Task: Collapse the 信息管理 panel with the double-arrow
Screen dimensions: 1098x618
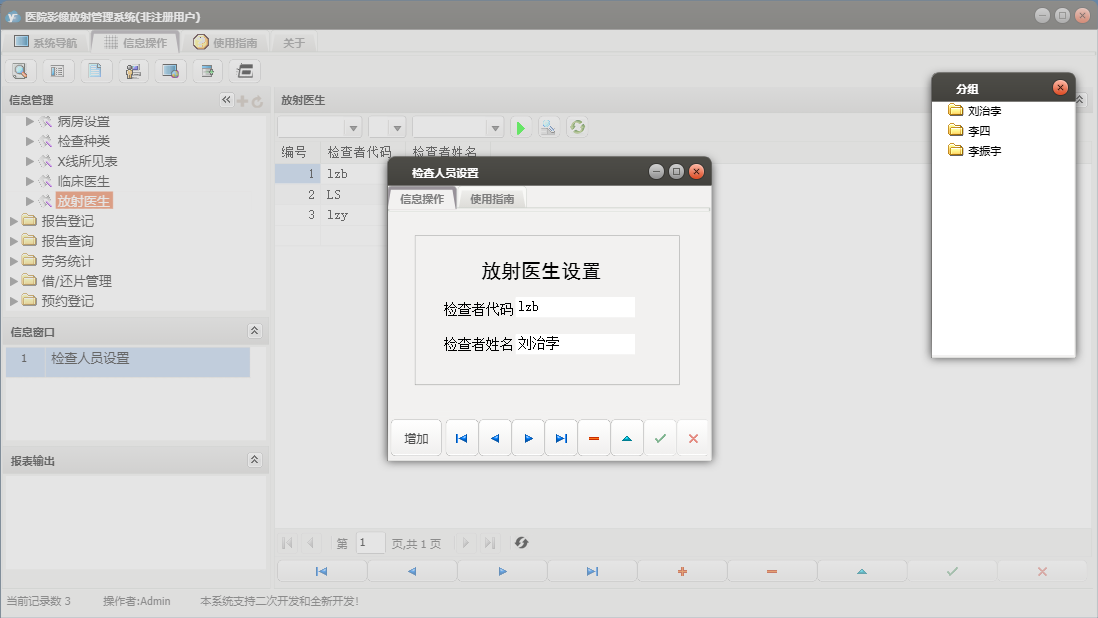Action: pyautogui.click(x=227, y=99)
